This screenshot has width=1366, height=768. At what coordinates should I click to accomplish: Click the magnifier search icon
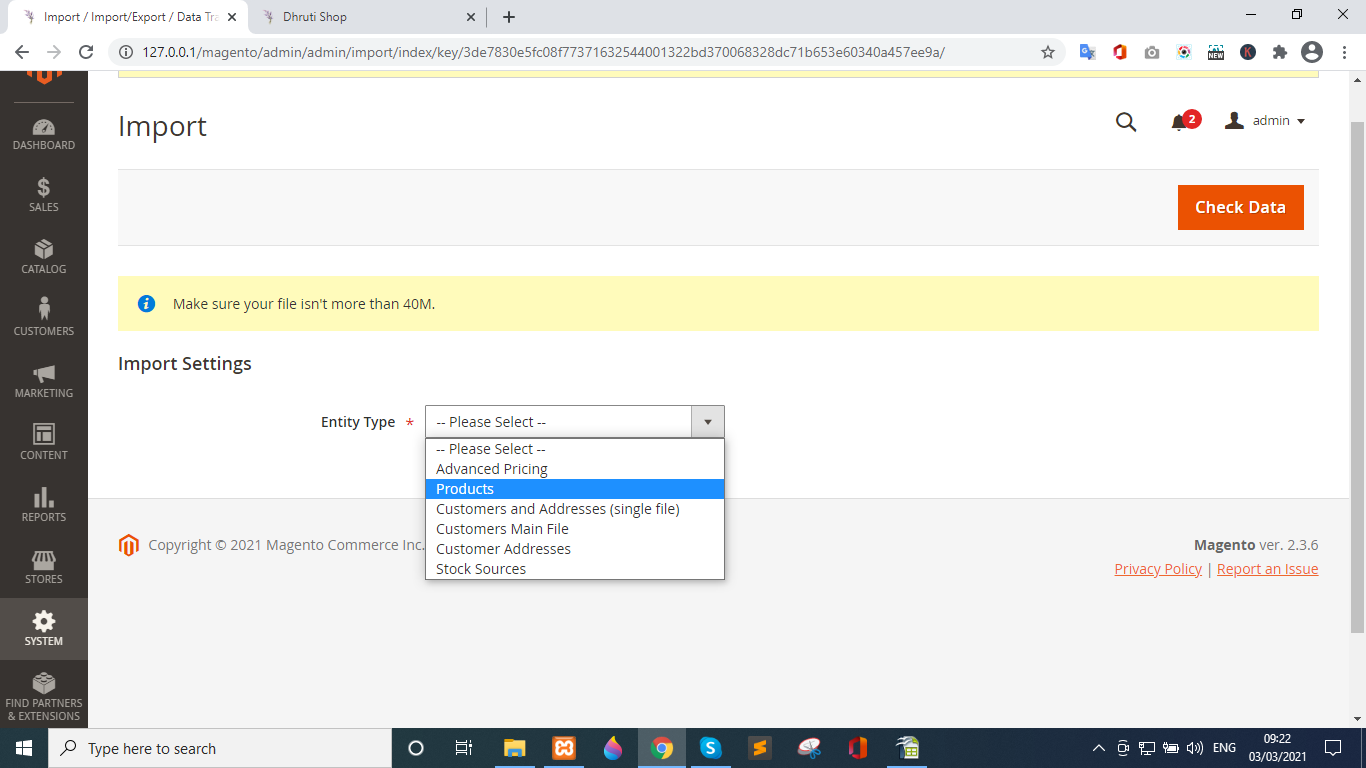(x=1126, y=122)
